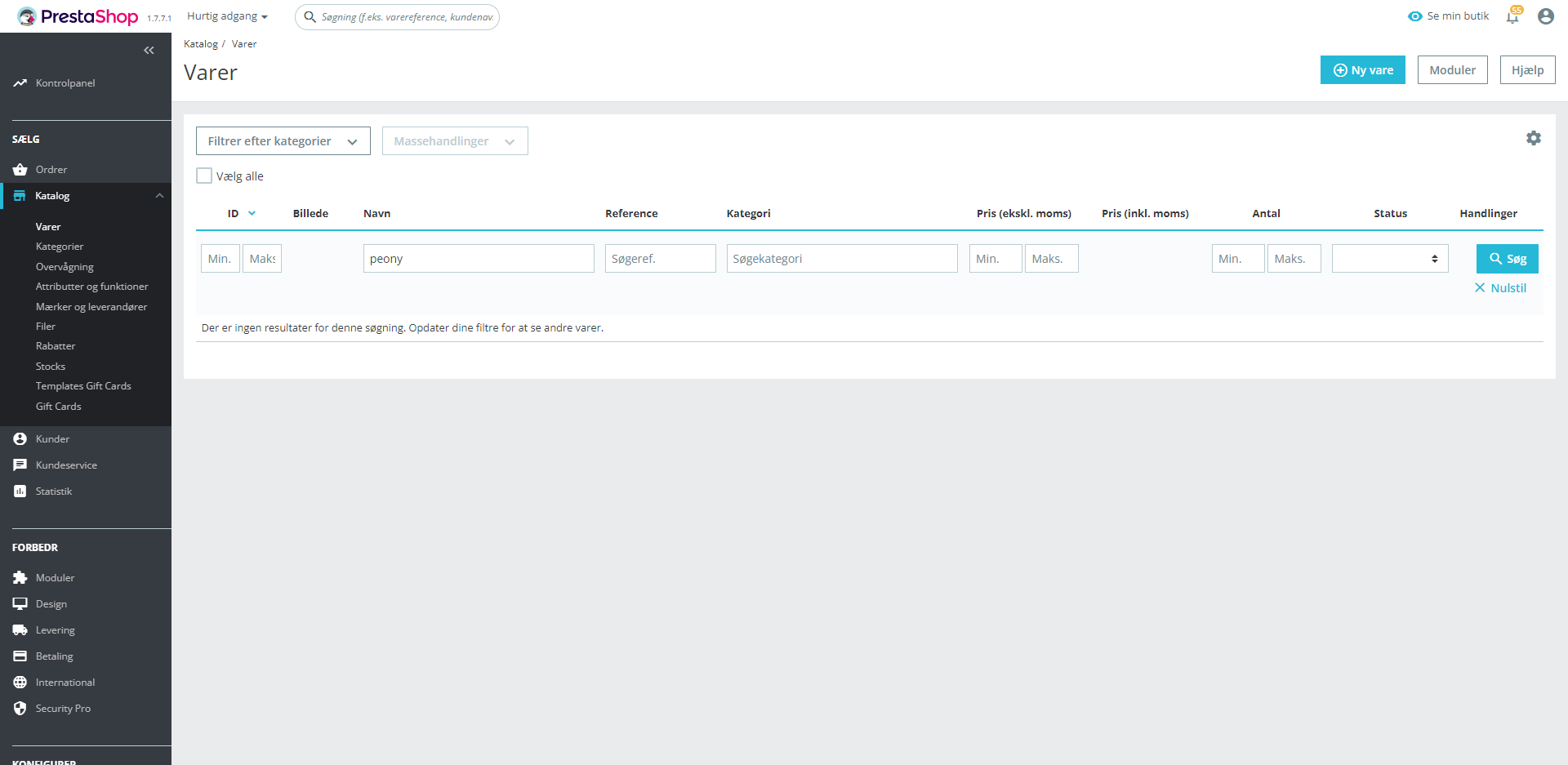
Task: Collapse the sidebar with double-chevron icon
Action: point(149,51)
